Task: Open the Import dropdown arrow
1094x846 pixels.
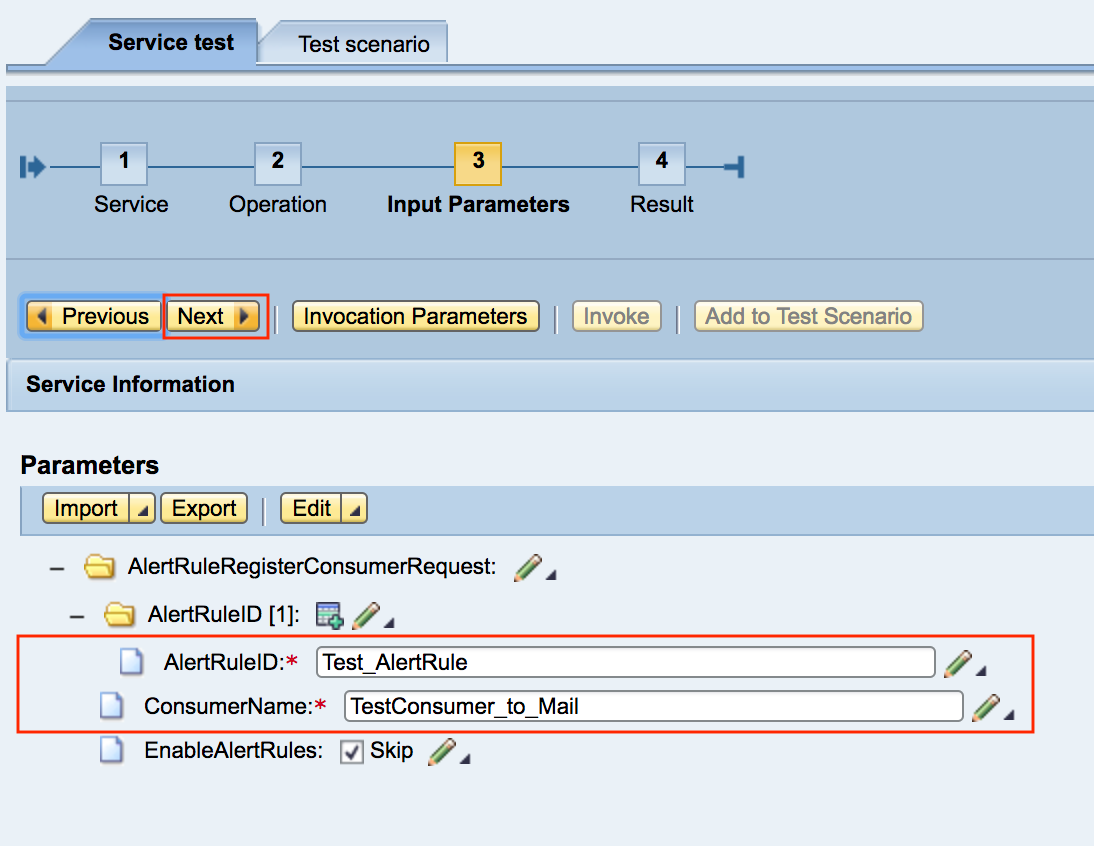Action: click(x=142, y=508)
